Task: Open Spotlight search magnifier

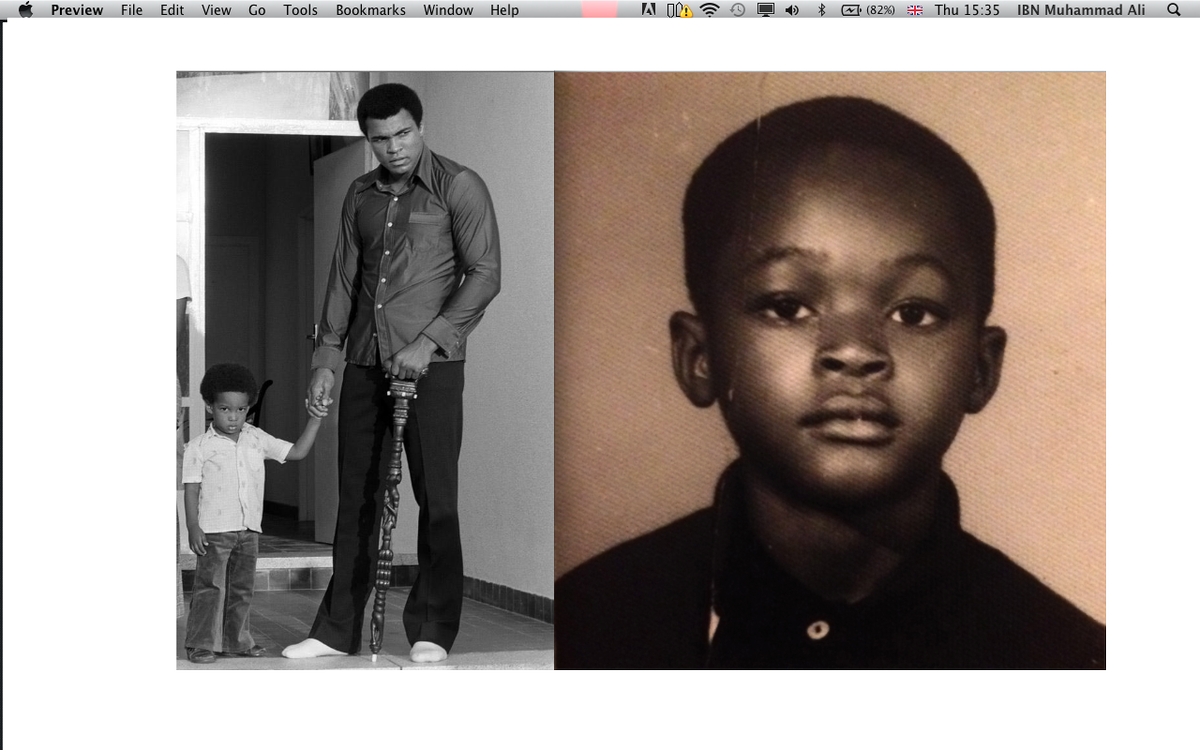Action: tap(1173, 10)
